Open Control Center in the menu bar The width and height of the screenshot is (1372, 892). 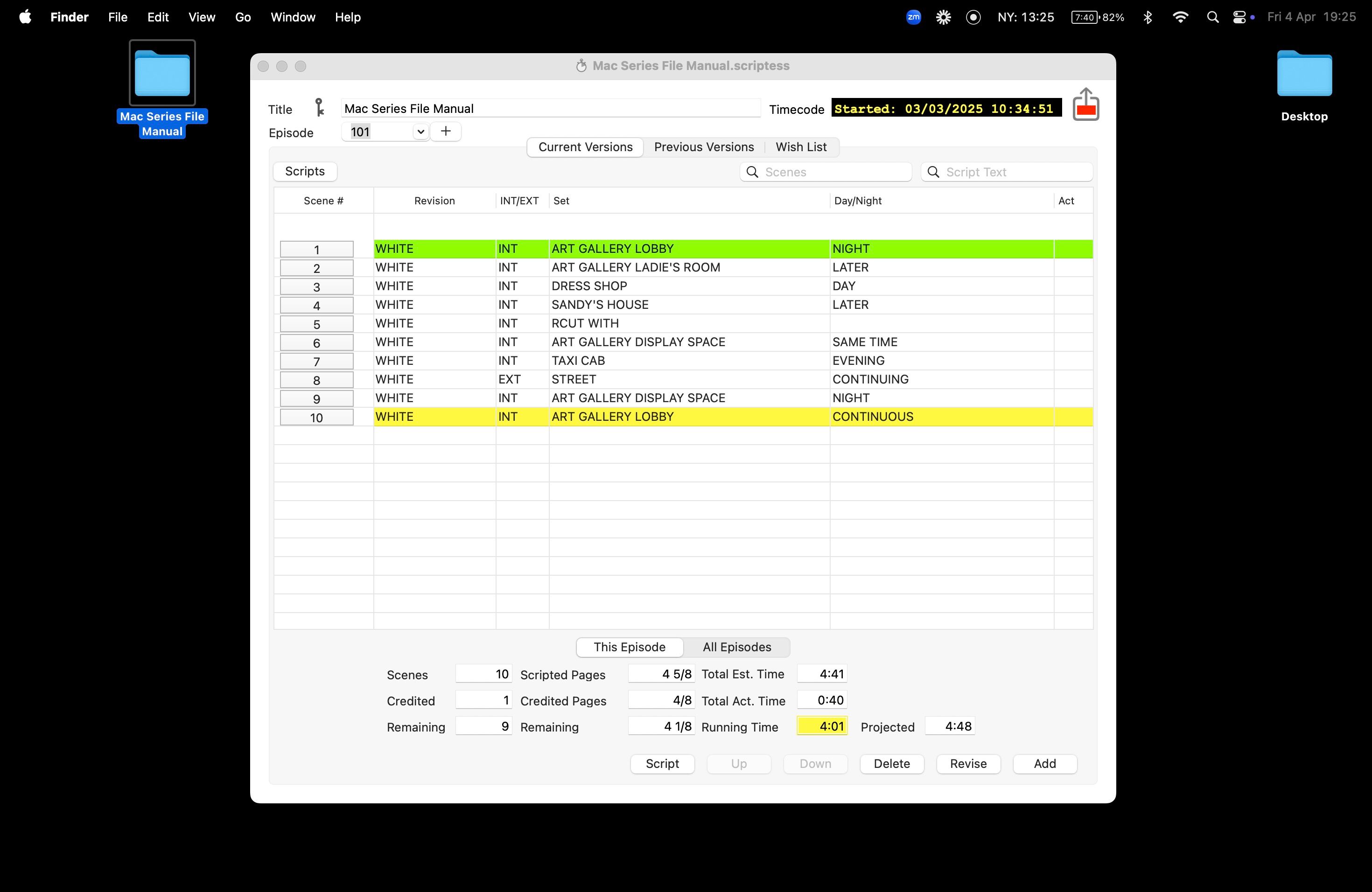tap(1239, 17)
